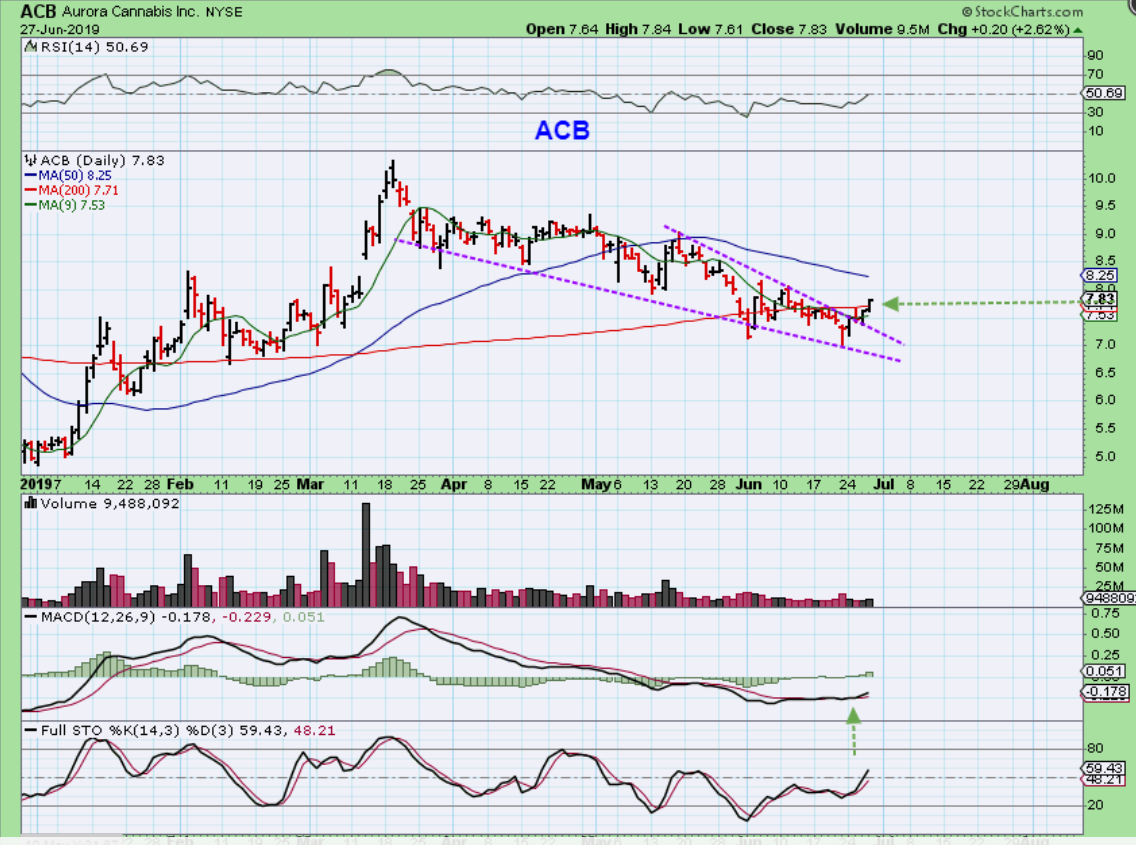
Task: Click the High 7.84 value
Action: click(x=638, y=29)
